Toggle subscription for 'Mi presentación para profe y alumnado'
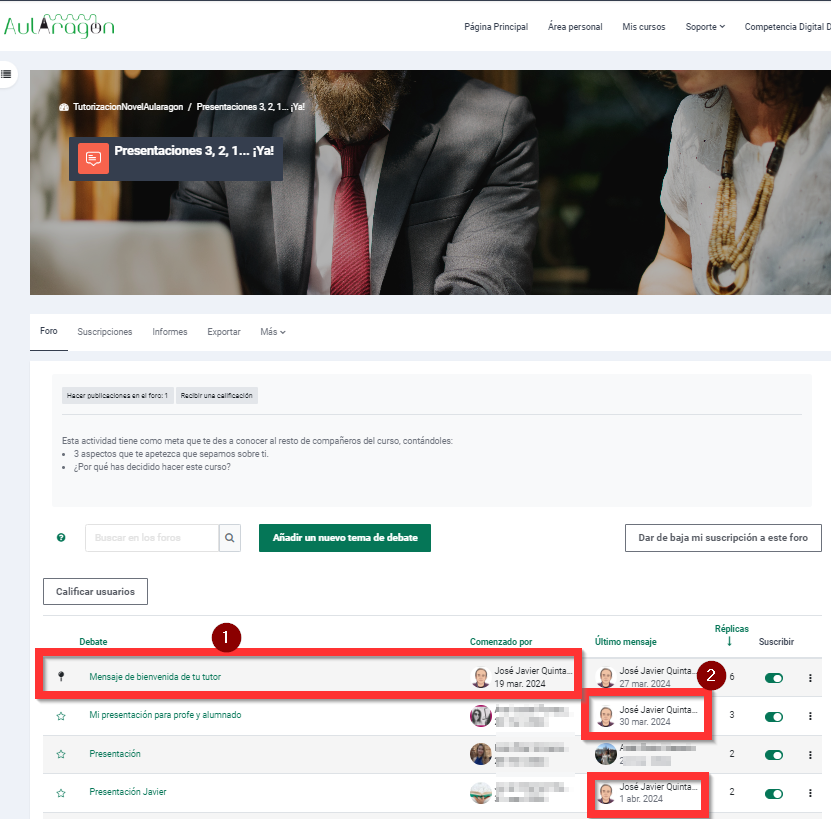Image resolution: width=831 pixels, height=819 pixels. point(774,717)
